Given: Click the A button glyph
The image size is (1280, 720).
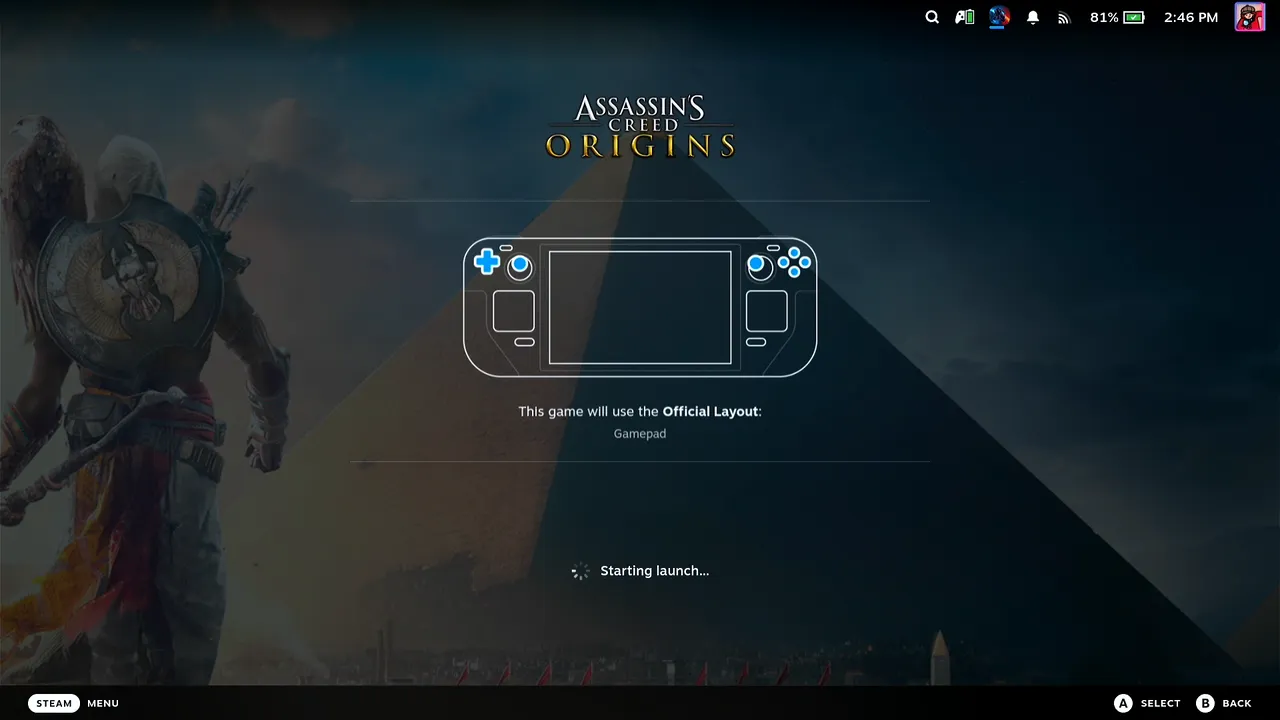Looking at the screenshot, I should pos(1123,703).
